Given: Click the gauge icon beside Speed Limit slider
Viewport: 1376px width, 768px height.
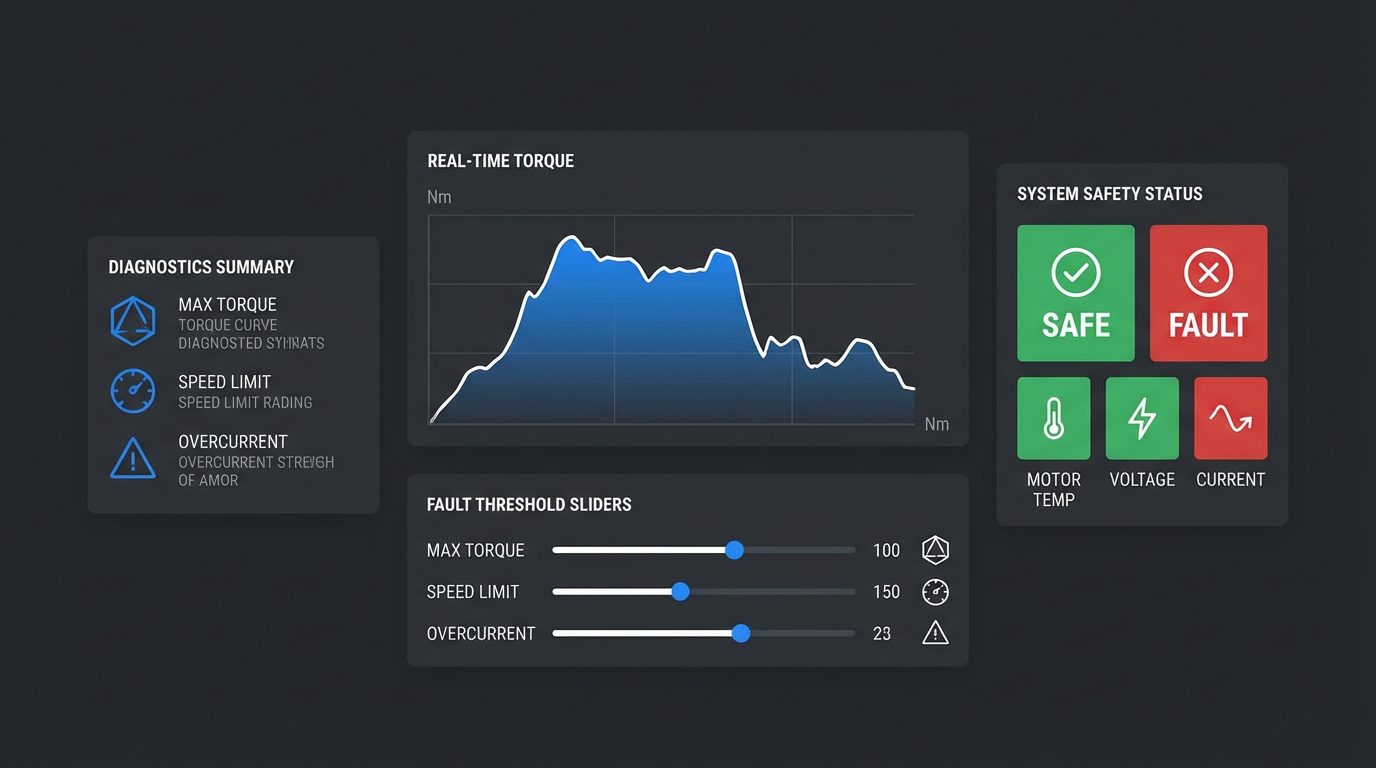Looking at the screenshot, I should click(935, 591).
